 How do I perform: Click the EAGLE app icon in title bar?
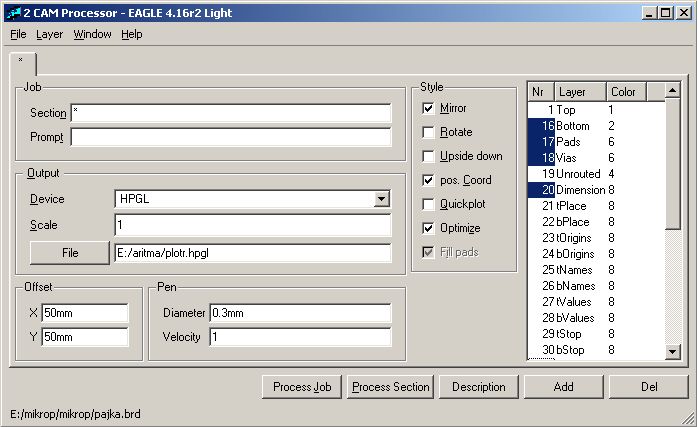(x=13, y=13)
